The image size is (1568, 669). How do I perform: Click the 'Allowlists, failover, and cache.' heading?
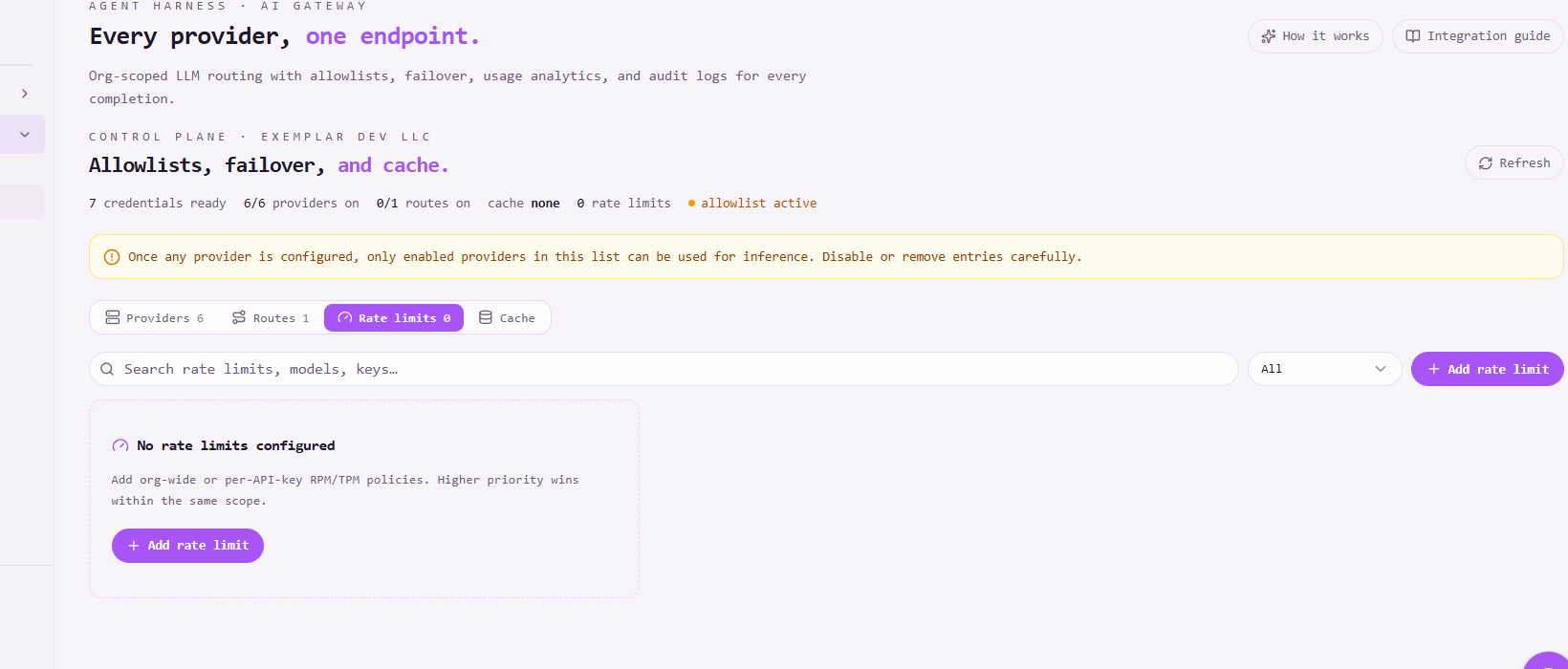(269, 165)
